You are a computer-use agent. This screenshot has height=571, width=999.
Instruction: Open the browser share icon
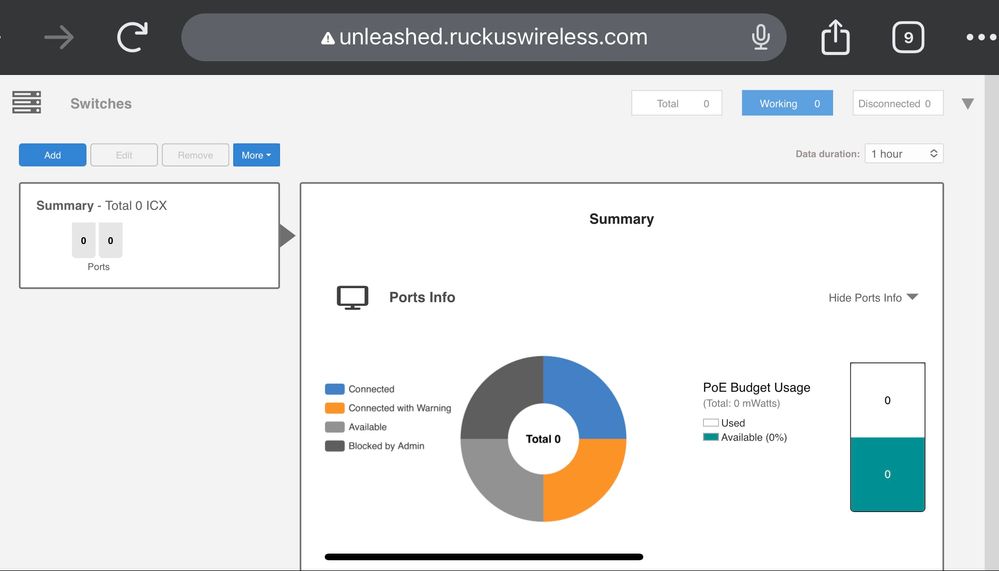835,38
